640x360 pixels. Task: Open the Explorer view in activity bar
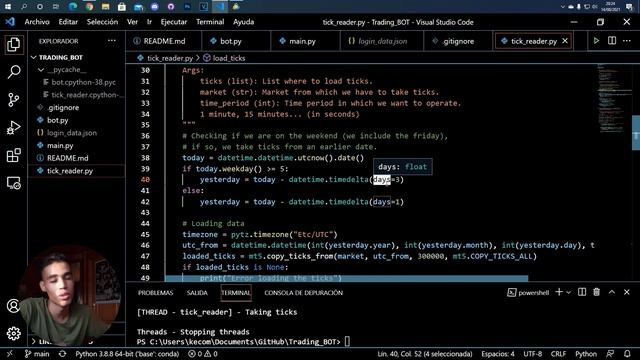[13, 44]
